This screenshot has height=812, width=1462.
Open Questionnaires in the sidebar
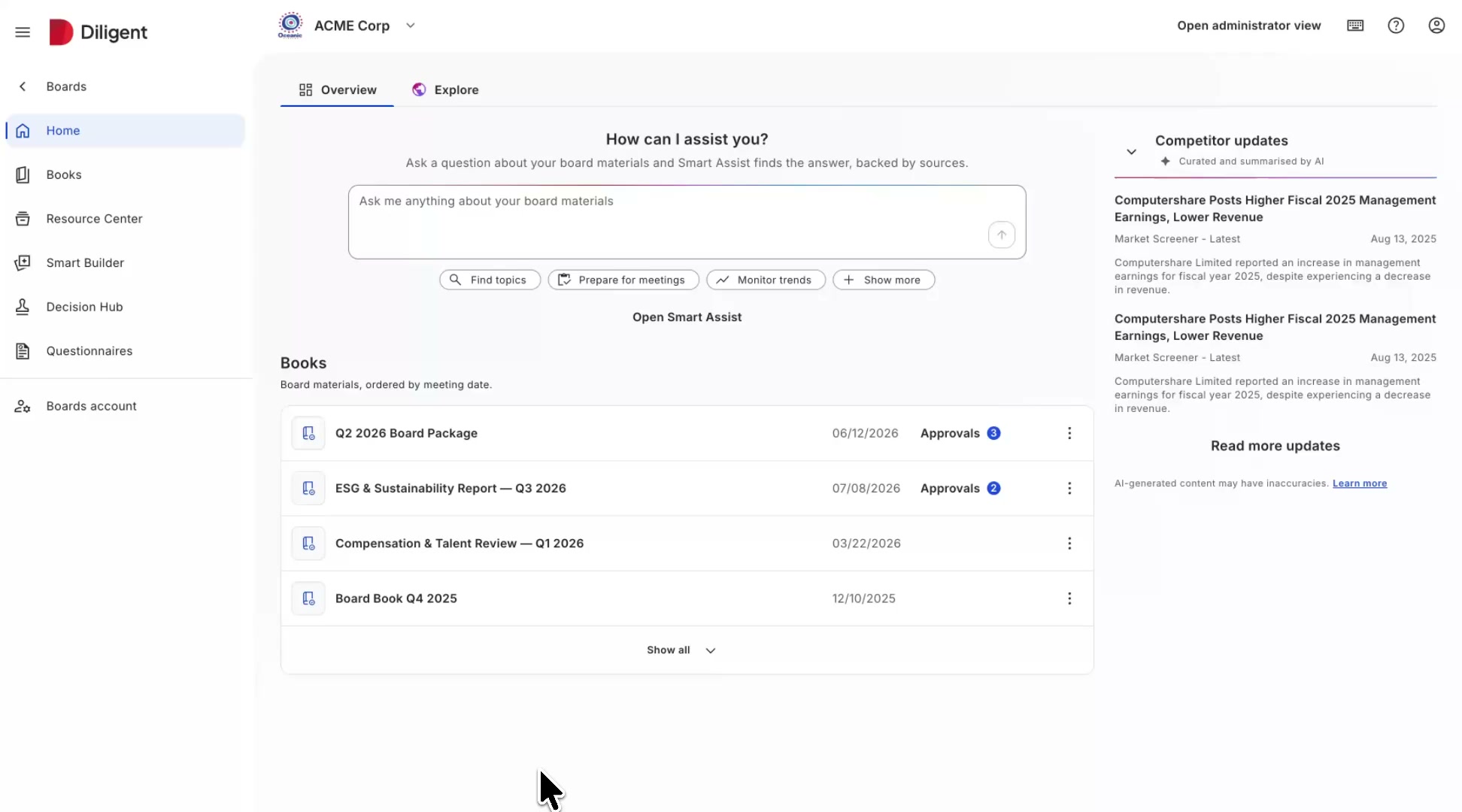(x=126, y=351)
